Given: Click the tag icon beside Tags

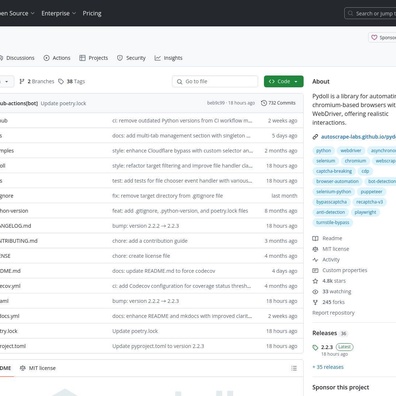Looking at the screenshot, I should click(x=61, y=81).
